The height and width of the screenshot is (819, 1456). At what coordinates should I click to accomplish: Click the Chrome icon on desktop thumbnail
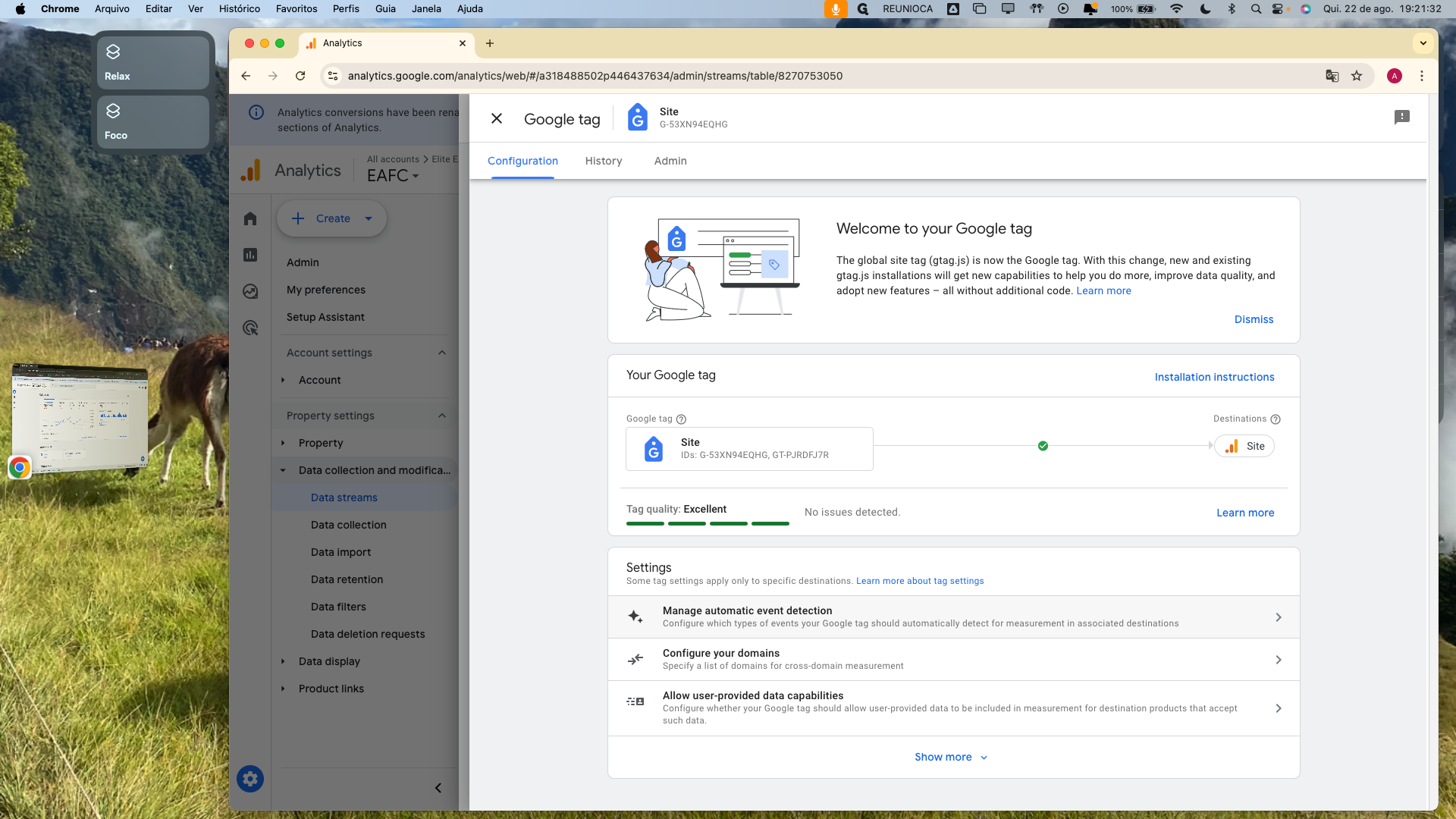click(x=20, y=467)
